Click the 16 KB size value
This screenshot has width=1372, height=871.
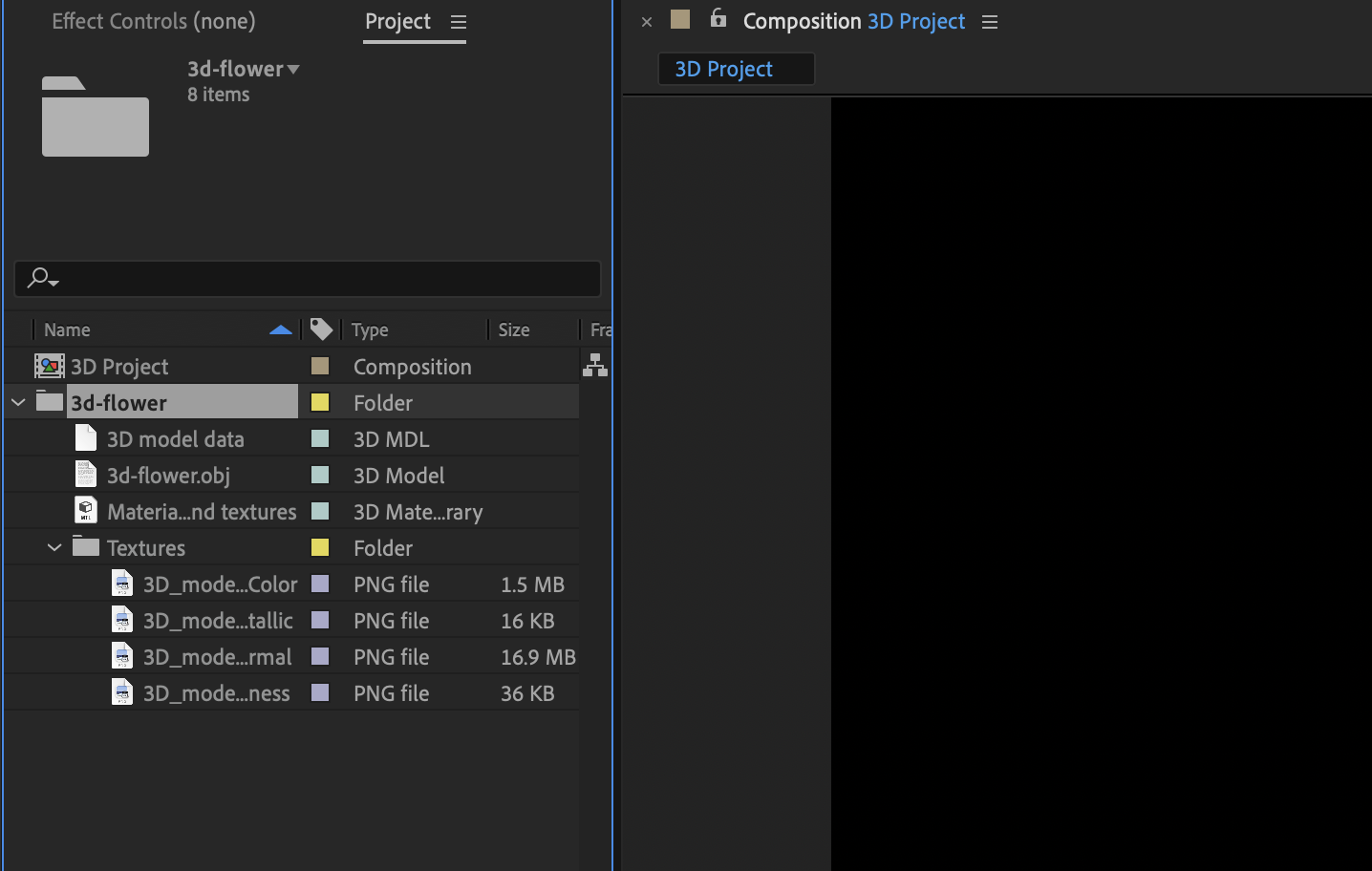[x=527, y=621]
